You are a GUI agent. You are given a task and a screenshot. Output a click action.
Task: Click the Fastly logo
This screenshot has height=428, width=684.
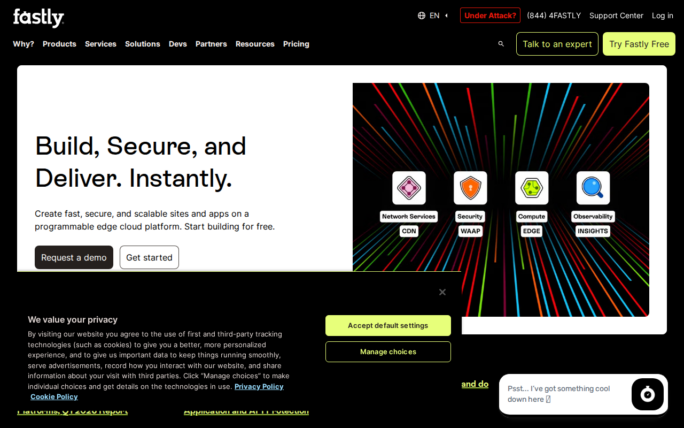(x=38, y=17)
